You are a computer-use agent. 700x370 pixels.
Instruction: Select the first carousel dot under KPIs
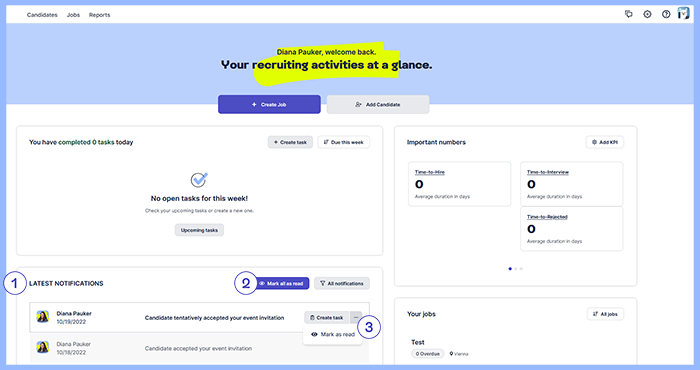[x=510, y=269]
